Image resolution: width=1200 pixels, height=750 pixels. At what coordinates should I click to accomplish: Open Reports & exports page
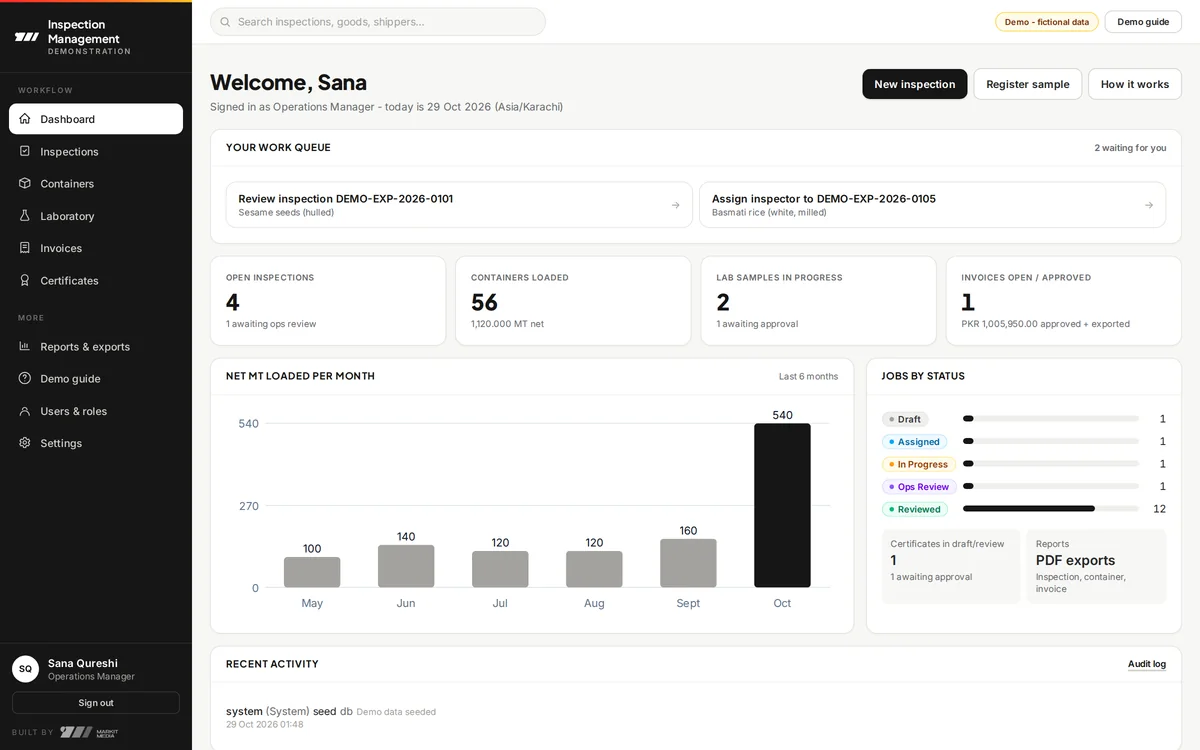96,346
